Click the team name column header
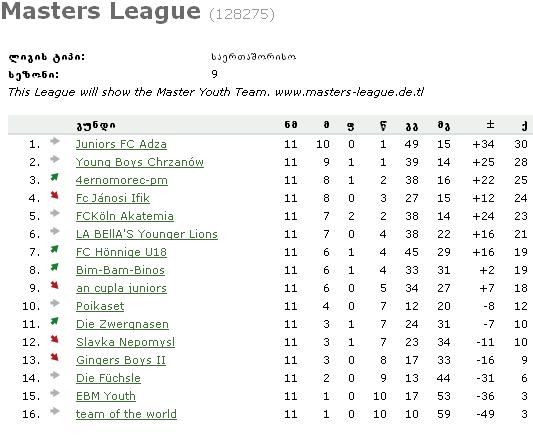This screenshot has width=533, height=437. [96, 125]
